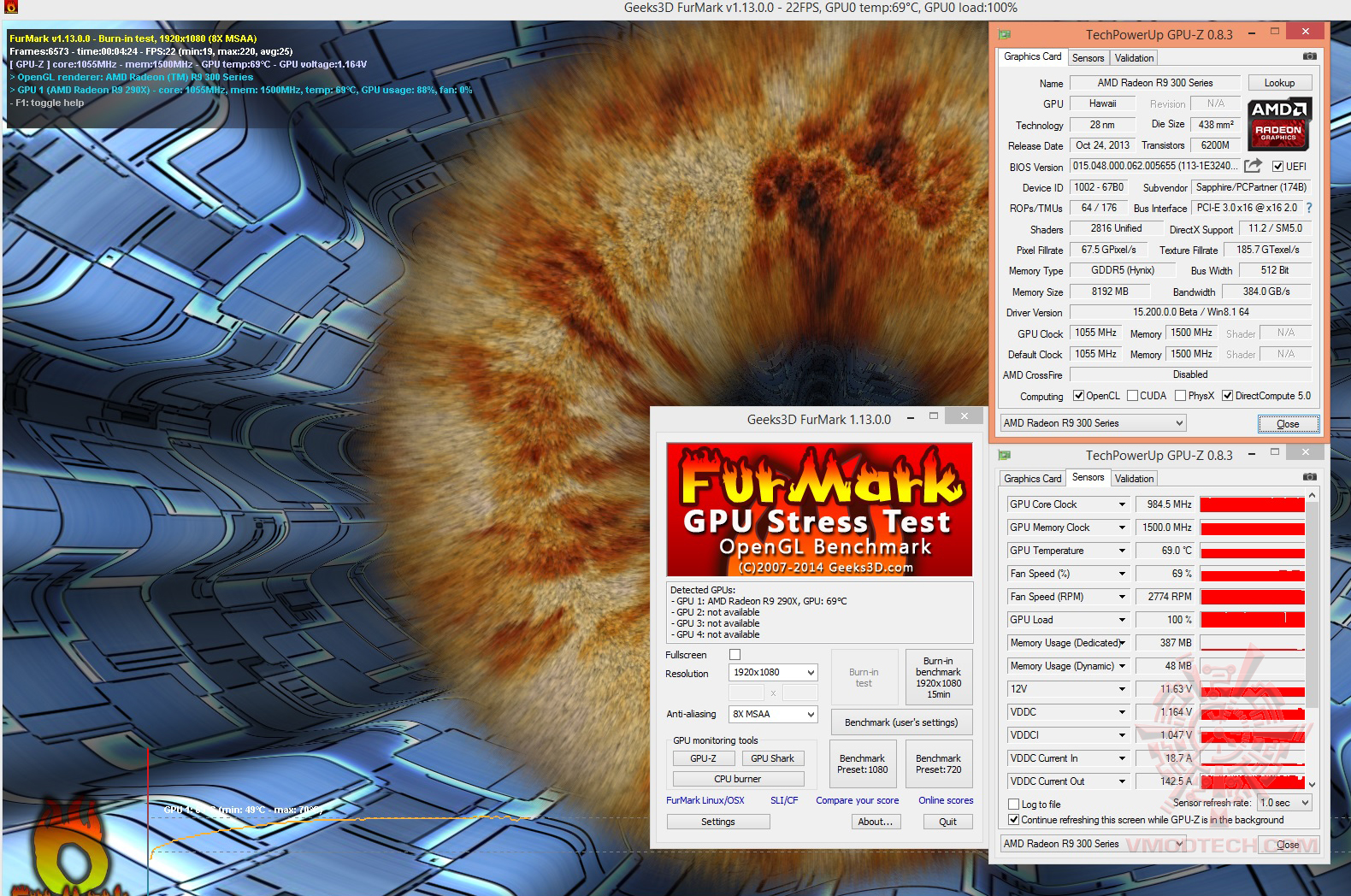The width and height of the screenshot is (1351, 896).
Task: Minimize the Geeks3D FurMark 1.13.0.0 dialog
Action: [x=911, y=418]
